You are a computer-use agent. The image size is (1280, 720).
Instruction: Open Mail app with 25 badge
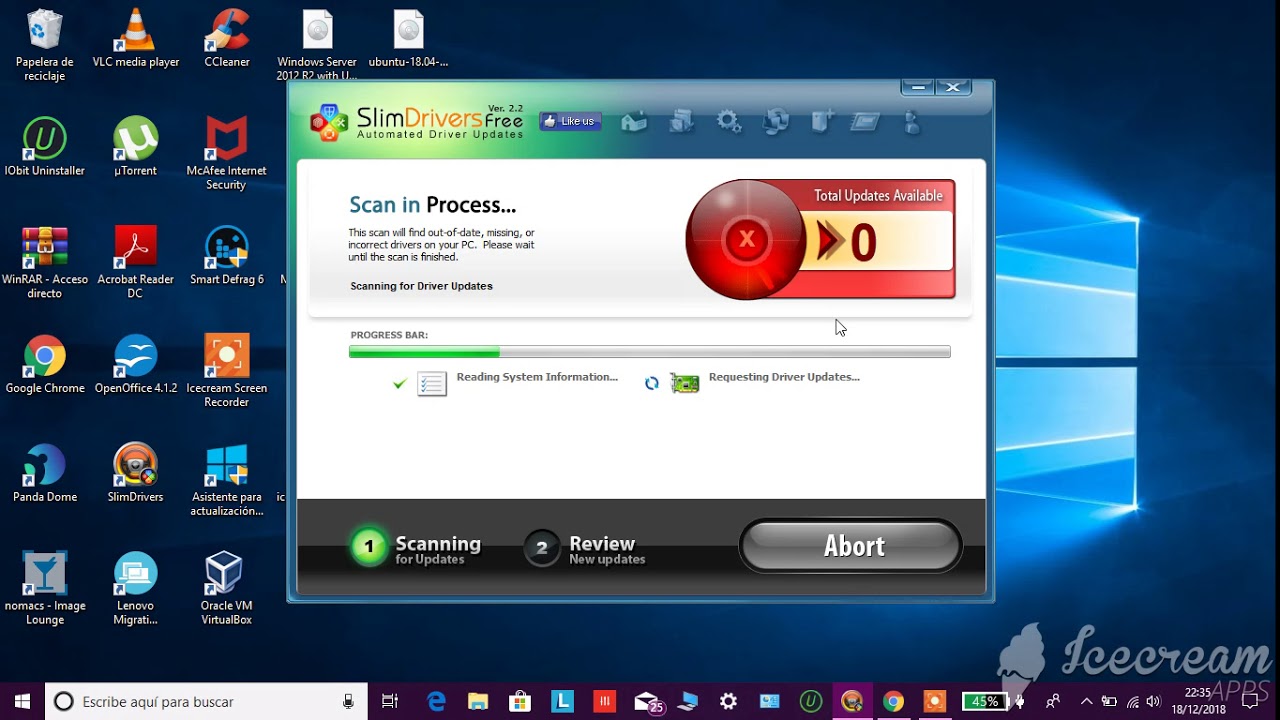(648, 702)
